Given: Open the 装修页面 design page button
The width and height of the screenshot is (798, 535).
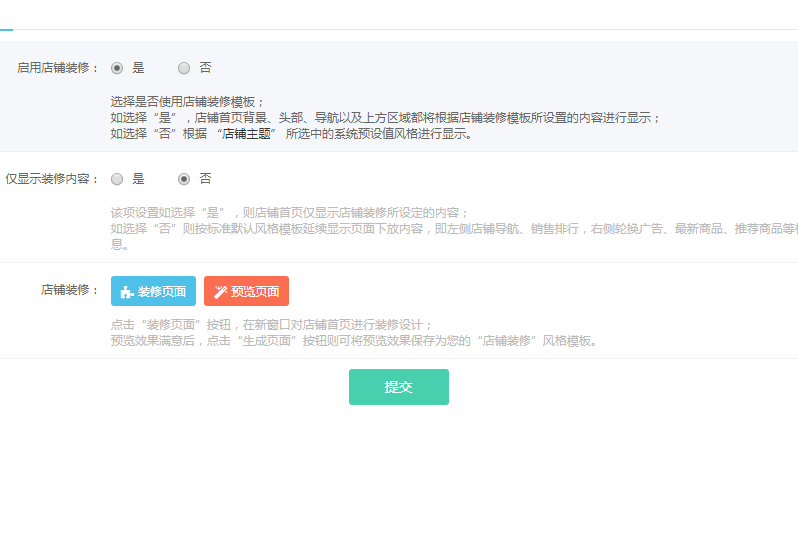Looking at the screenshot, I should pyautogui.click(x=154, y=291).
